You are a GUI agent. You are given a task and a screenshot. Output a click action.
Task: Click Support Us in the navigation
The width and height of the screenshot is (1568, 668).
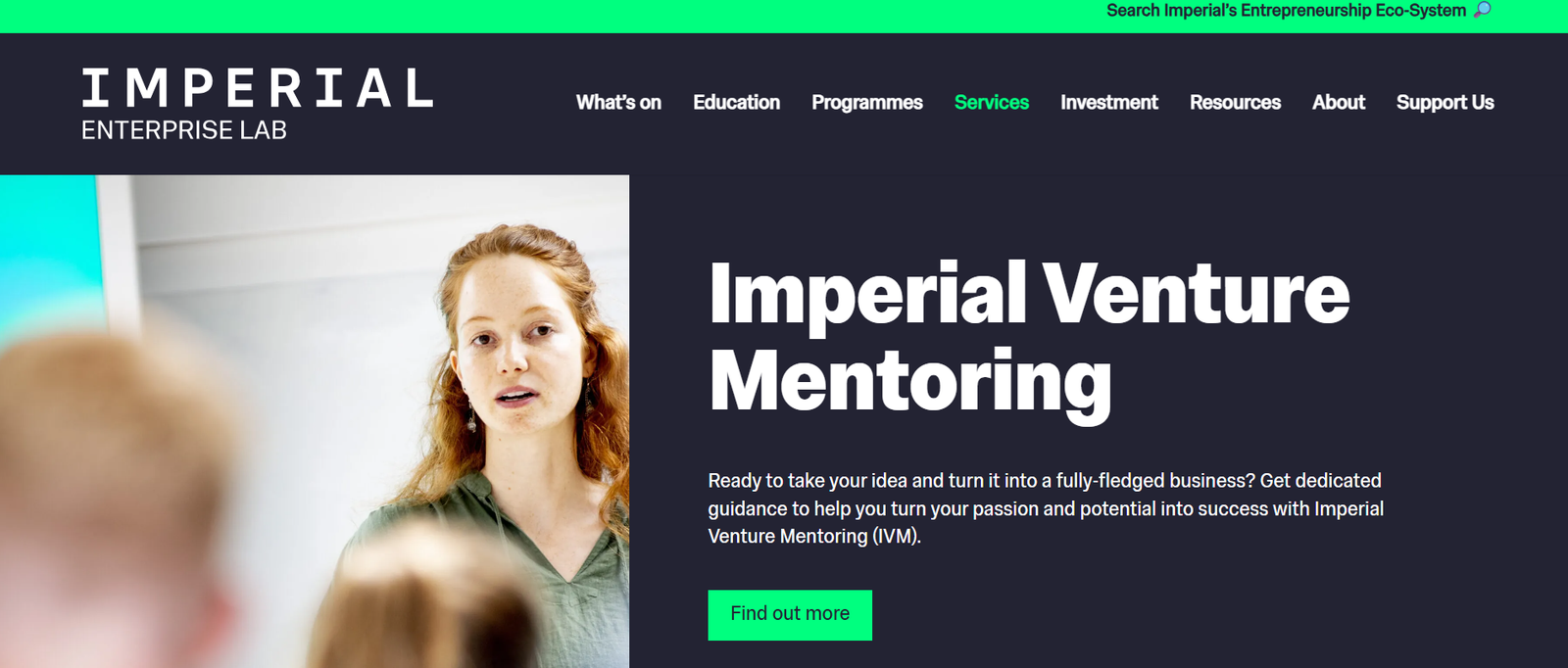pyautogui.click(x=1445, y=103)
